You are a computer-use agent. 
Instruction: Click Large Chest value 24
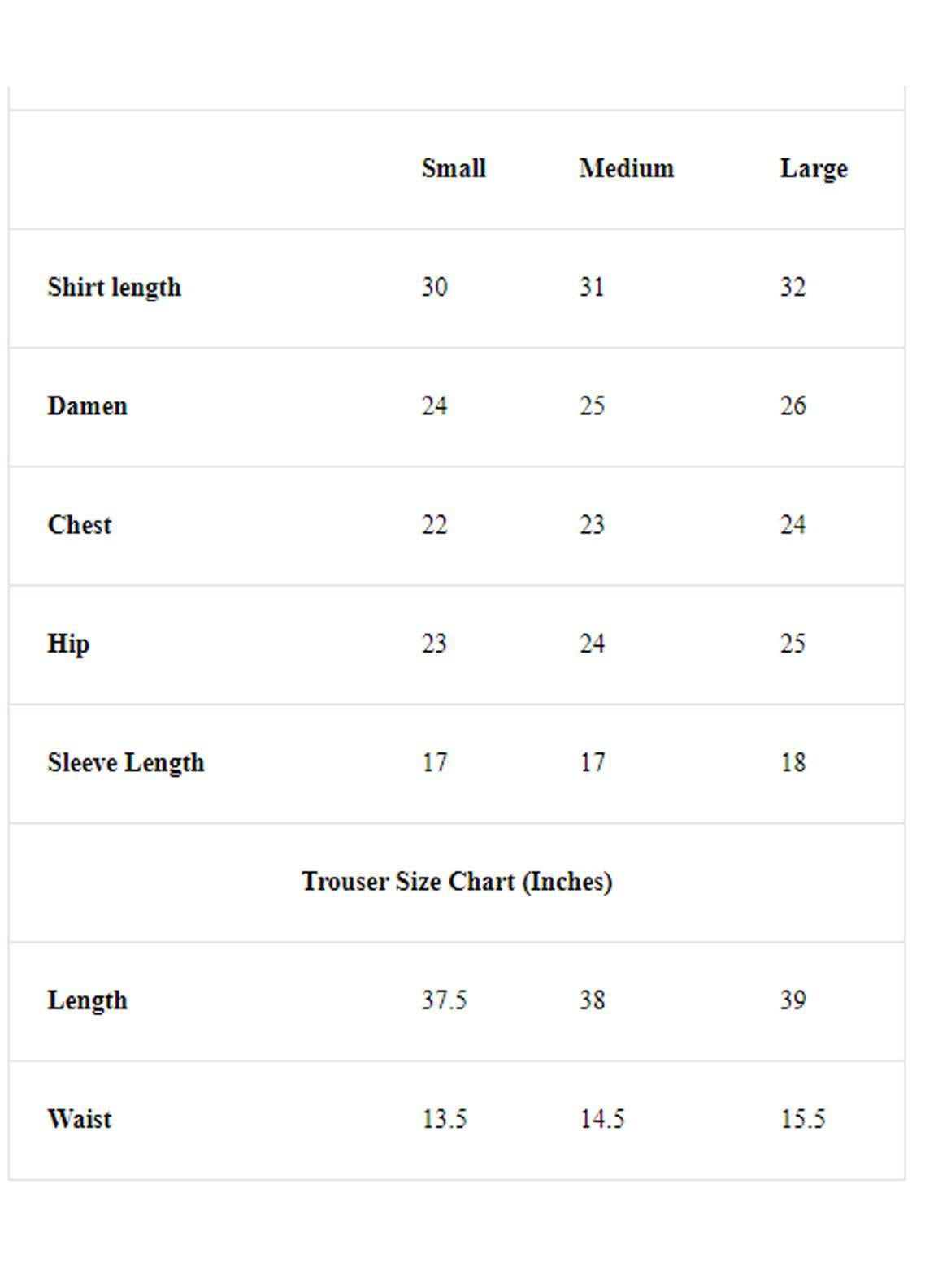(793, 525)
